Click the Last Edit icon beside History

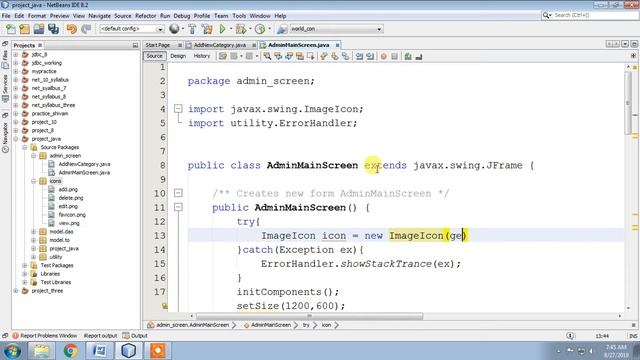tap(222, 56)
